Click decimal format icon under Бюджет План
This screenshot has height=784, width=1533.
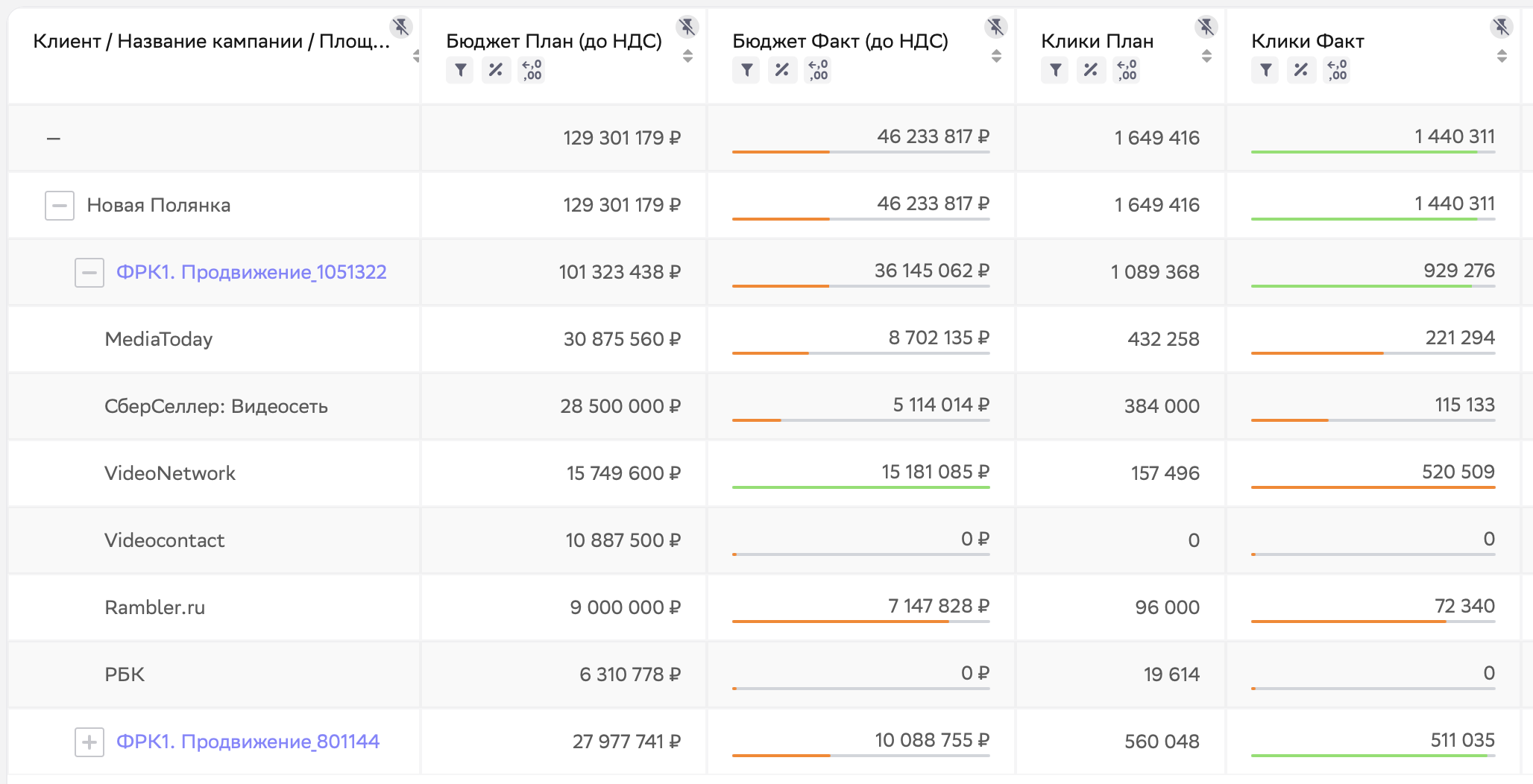click(532, 71)
